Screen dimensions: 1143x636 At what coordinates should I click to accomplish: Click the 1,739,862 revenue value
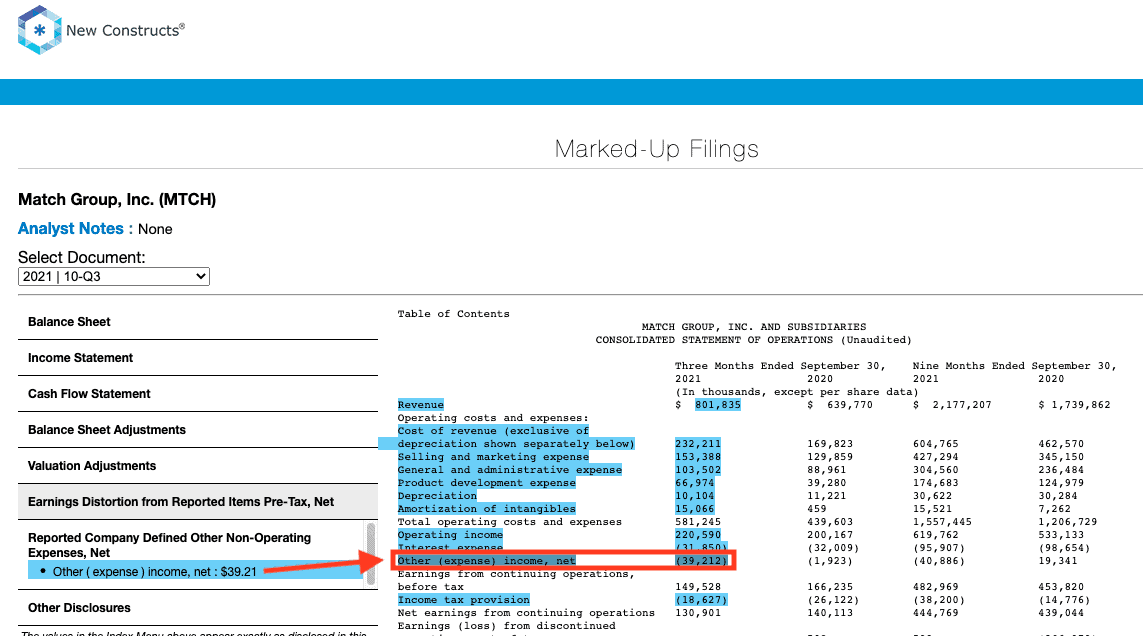[1081, 405]
